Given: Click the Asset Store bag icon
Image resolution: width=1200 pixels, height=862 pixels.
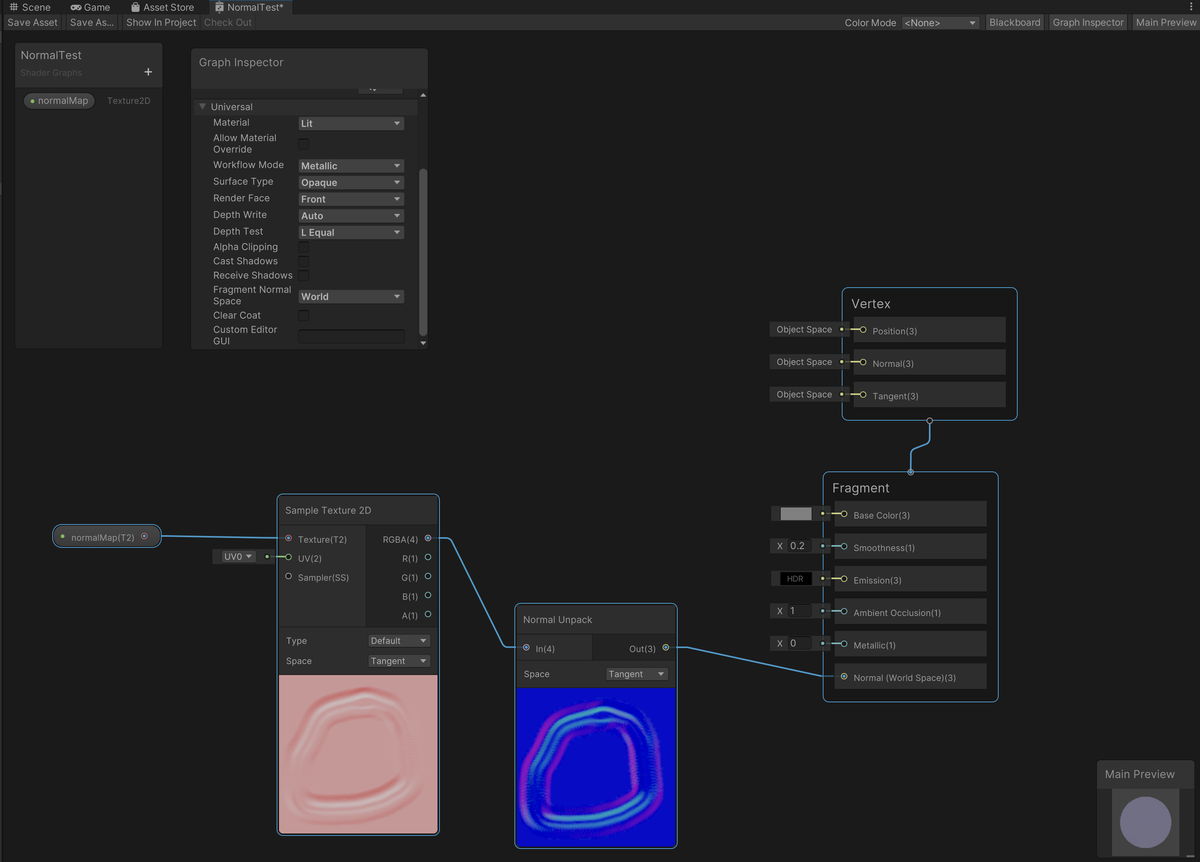Looking at the screenshot, I should (137, 7).
